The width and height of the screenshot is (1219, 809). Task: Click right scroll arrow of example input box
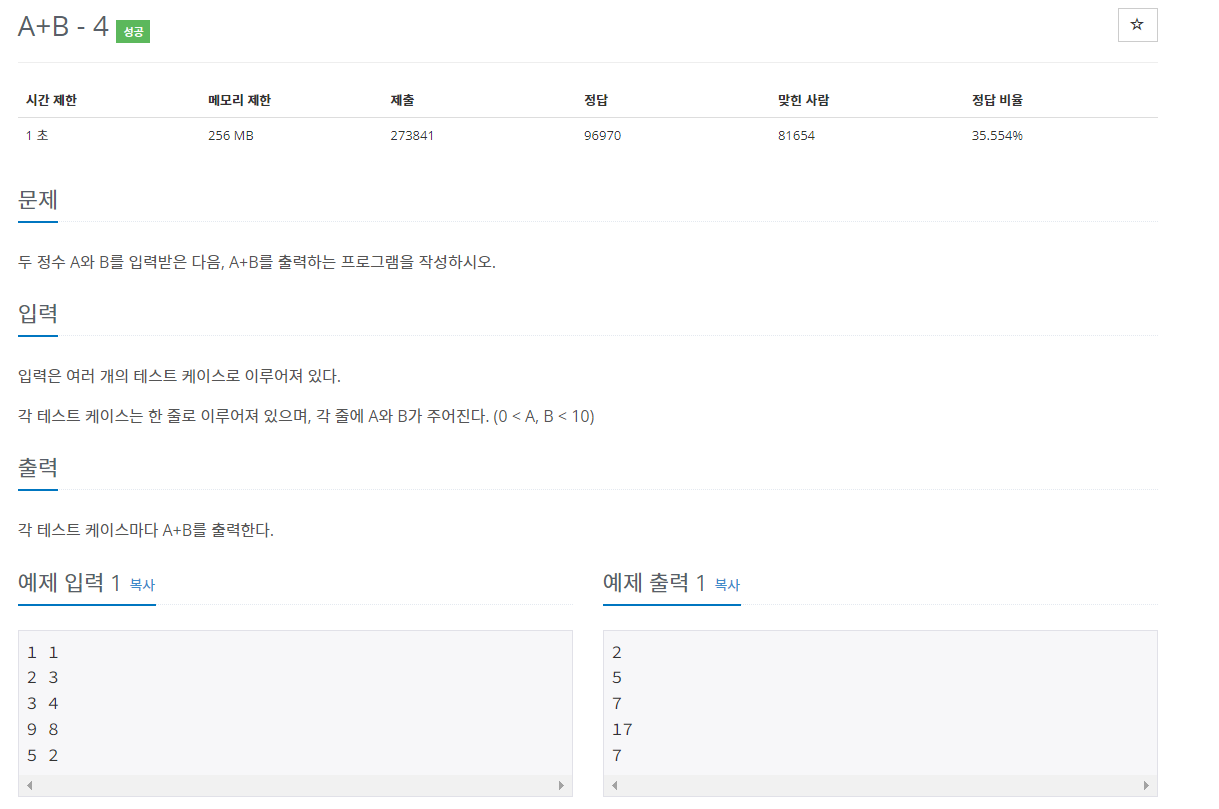coord(562,786)
